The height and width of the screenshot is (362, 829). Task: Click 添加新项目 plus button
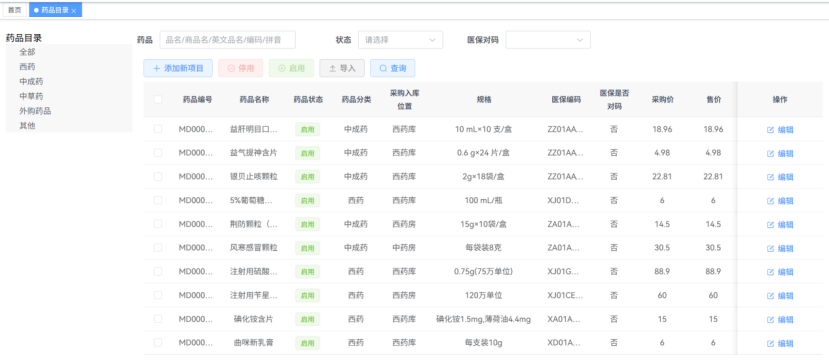178,68
